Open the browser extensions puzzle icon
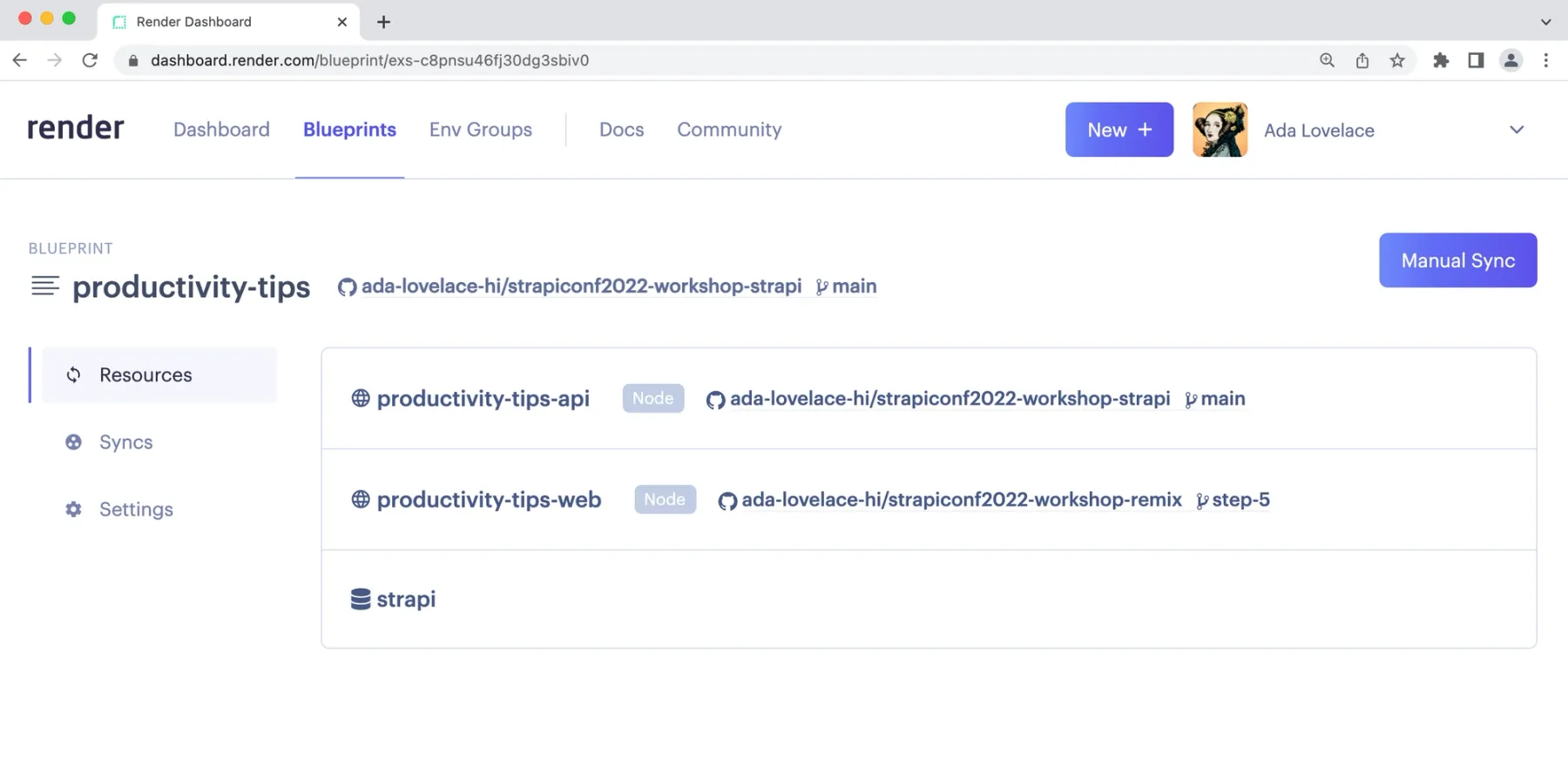1568x761 pixels. tap(1441, 60)
